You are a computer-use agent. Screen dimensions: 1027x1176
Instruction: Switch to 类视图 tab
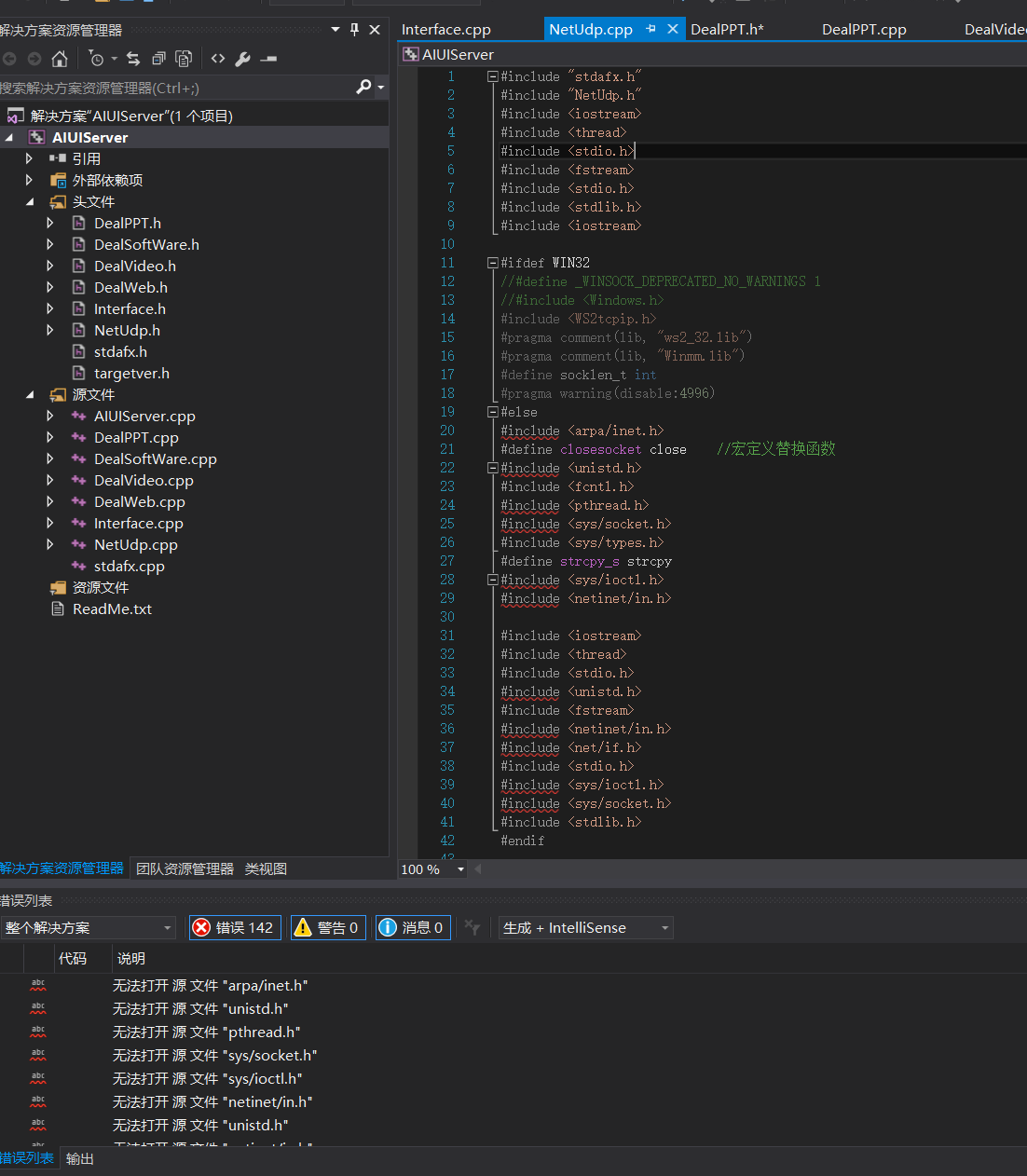(266, 868)
